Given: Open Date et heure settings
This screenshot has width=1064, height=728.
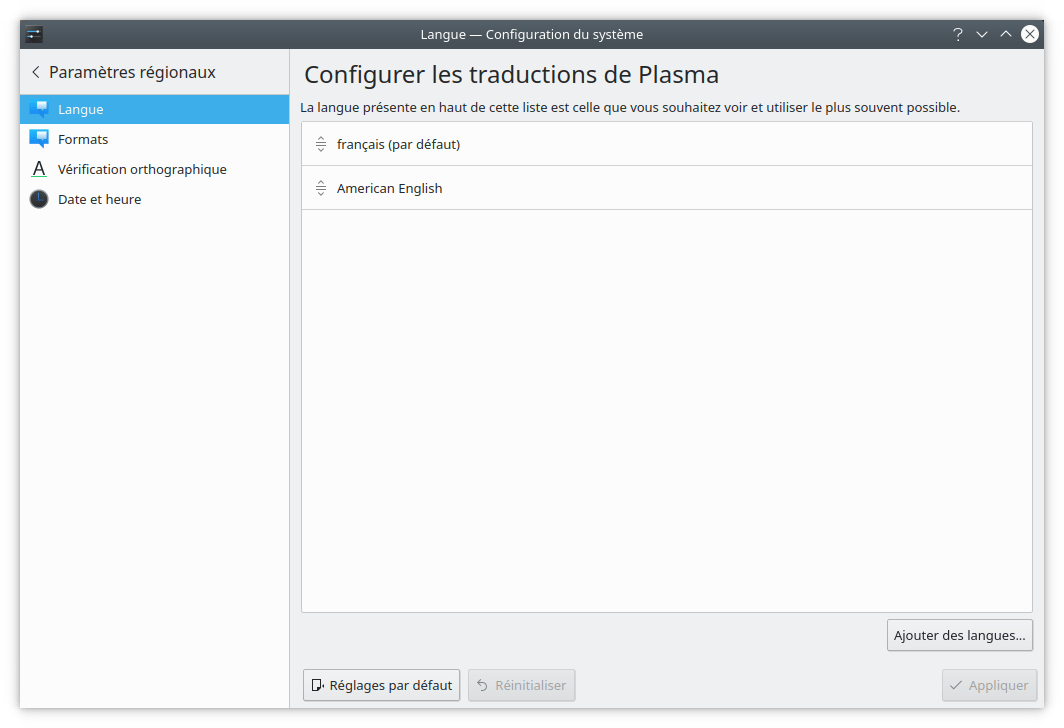Looking at the screenshot, I should point(99,199).
